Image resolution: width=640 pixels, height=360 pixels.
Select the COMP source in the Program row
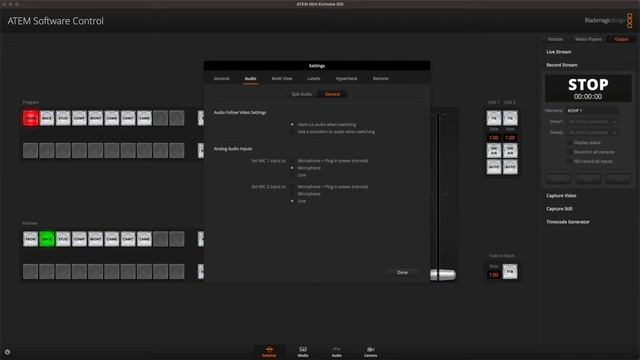[x=79, y=118]
